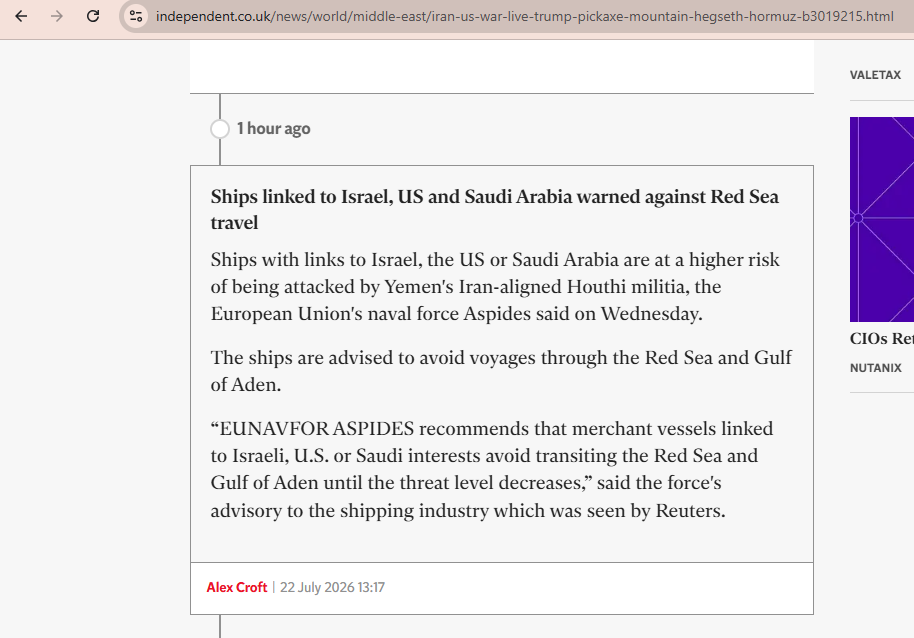Click the '1 hour ago' time label
The image size is (914, 638).
click(273, 129)
